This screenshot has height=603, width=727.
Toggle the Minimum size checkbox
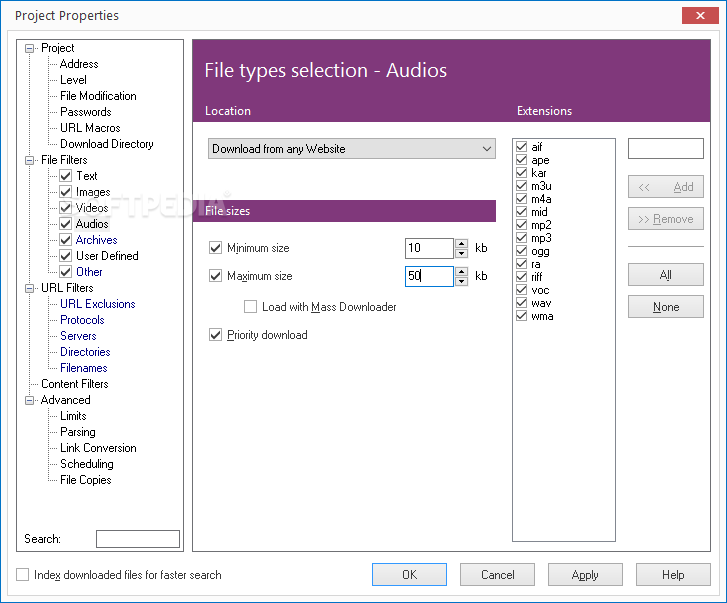(x=216, y=248)
